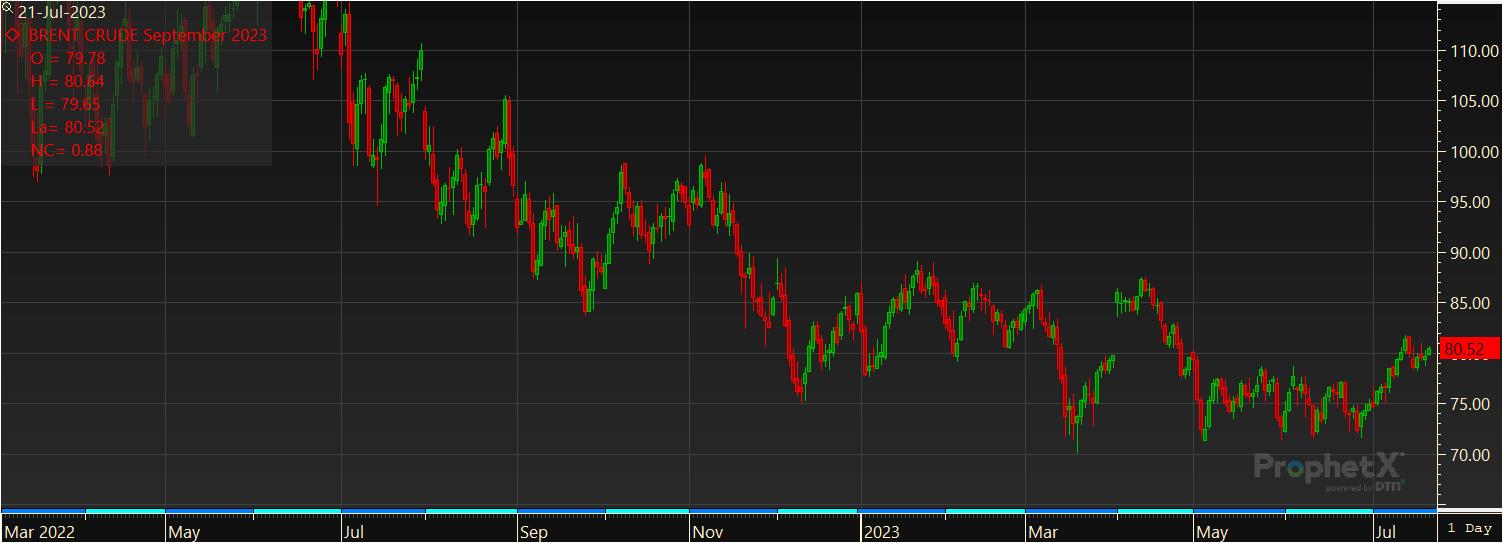Click the 100.00 price axis label
1503x543 pixels.
click(1473, 152)
